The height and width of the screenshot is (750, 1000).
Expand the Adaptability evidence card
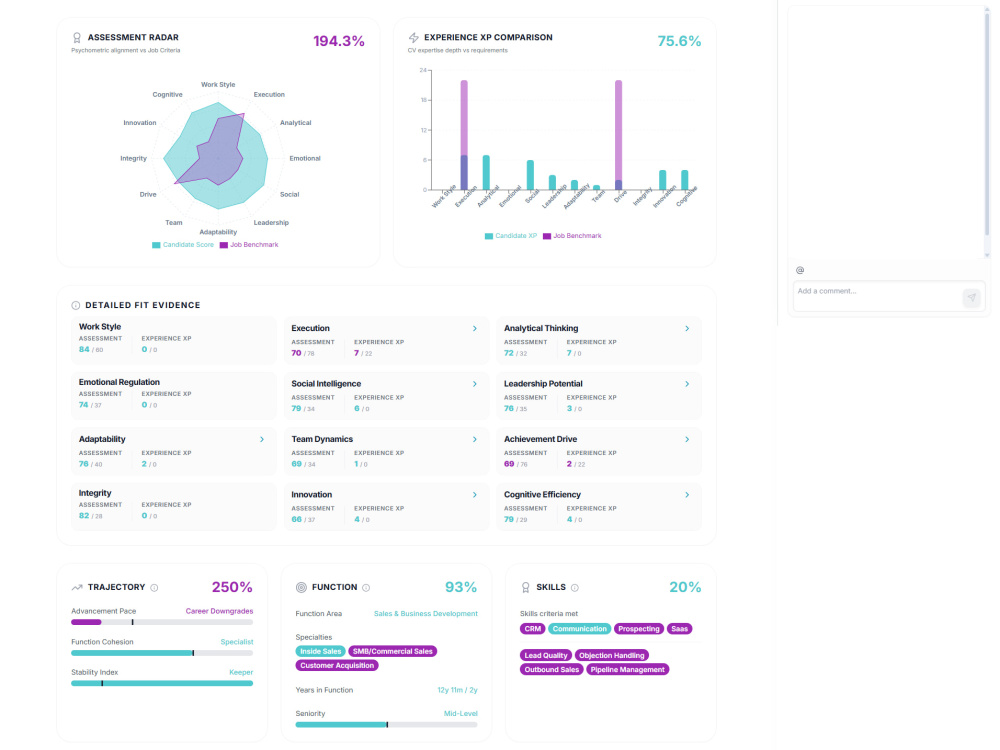pos(262,439)
